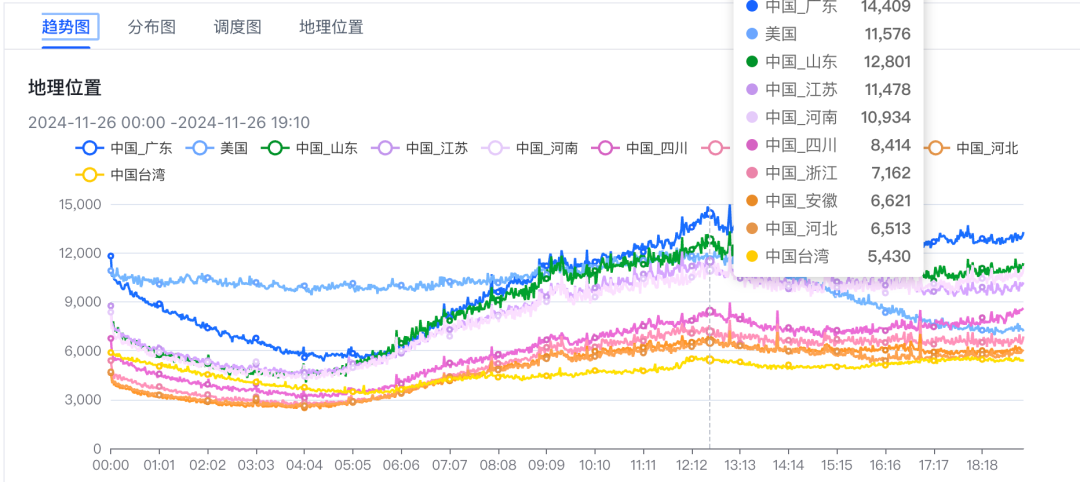This screenshot has height=482, width=1080.
Task: Click the date range text 2024-11-26
Action: pos(169,123)
